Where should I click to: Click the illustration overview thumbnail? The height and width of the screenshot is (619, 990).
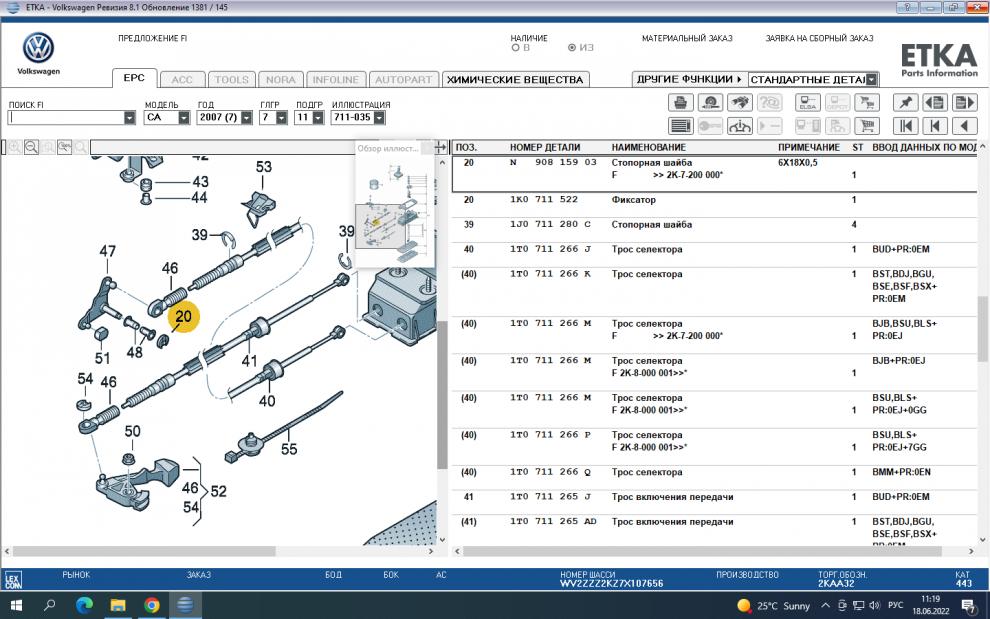(x=395, y=211)
